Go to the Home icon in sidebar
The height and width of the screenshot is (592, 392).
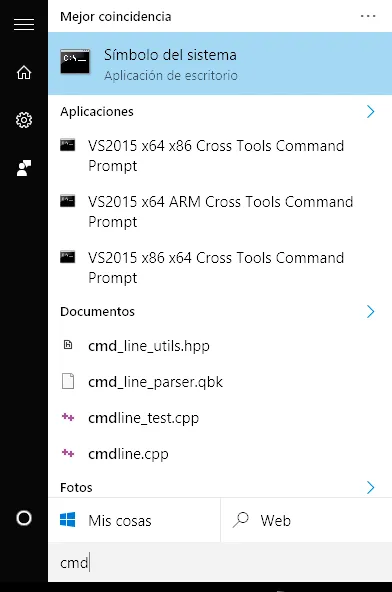point(24,72)
